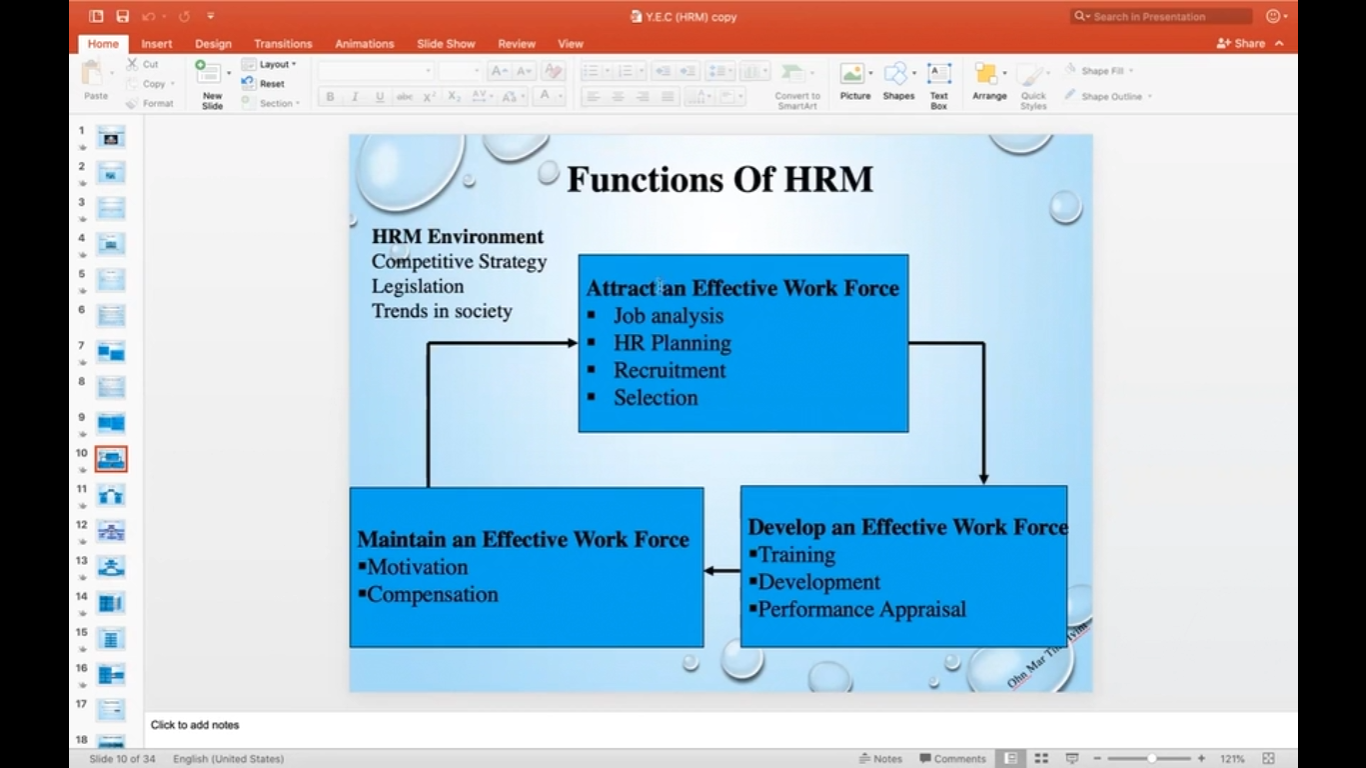Click Increase Font Size icon
1366x768 pixels.
click(499, 71)
